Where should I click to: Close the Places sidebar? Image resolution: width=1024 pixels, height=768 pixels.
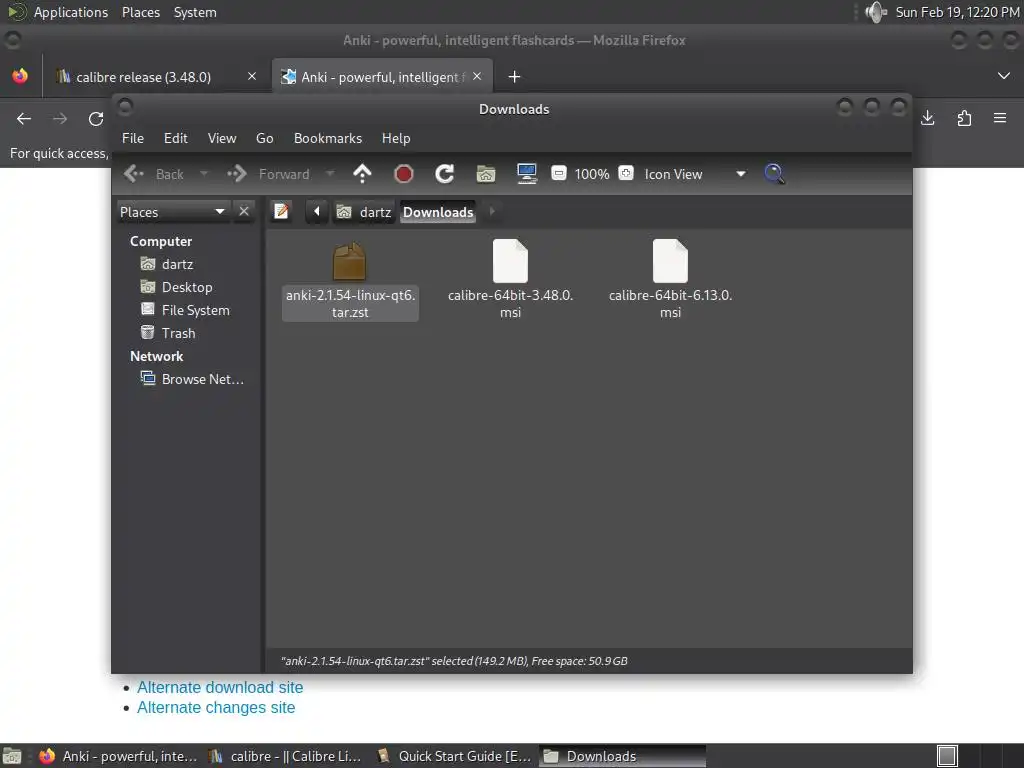pyautogui.click(x=244, y=212)
